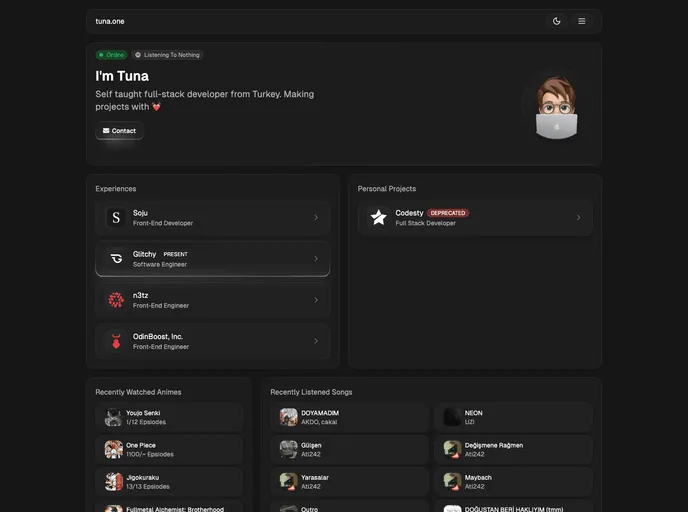688x512 pixels.
Task: Expand the Glitchy row chevron
Action: coord(316,259)
